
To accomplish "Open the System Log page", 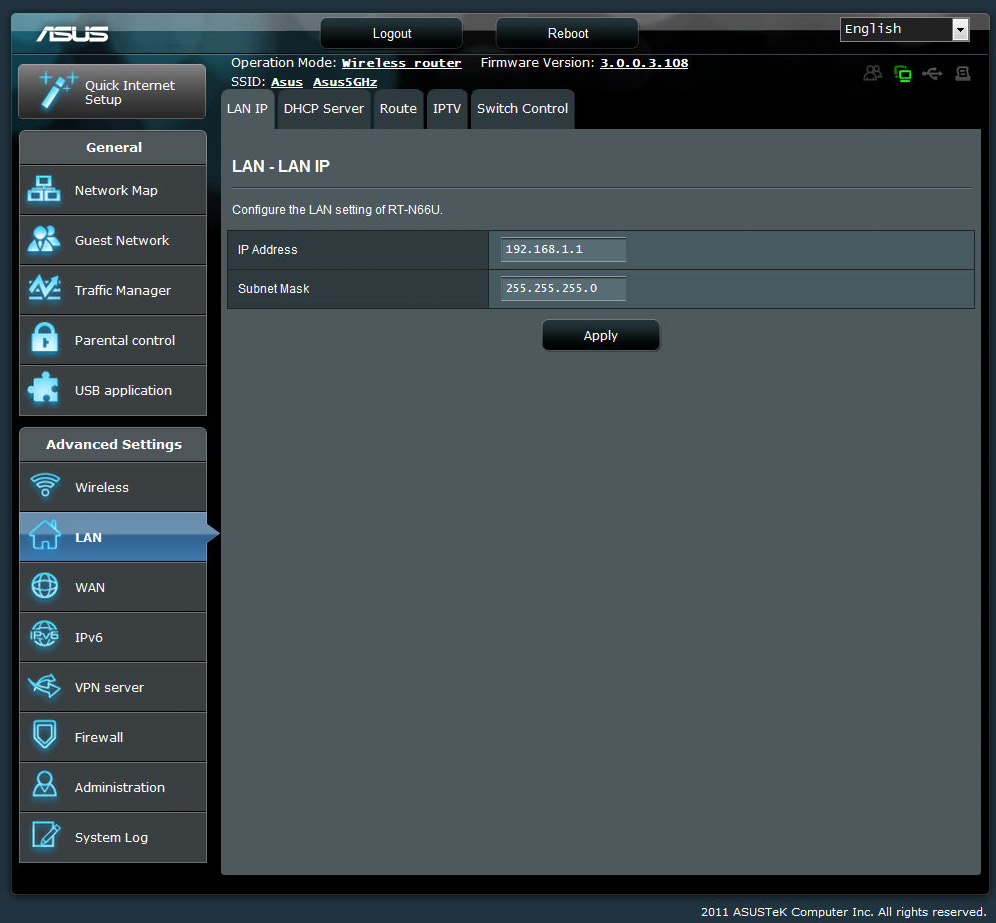I will click(113, 837).
